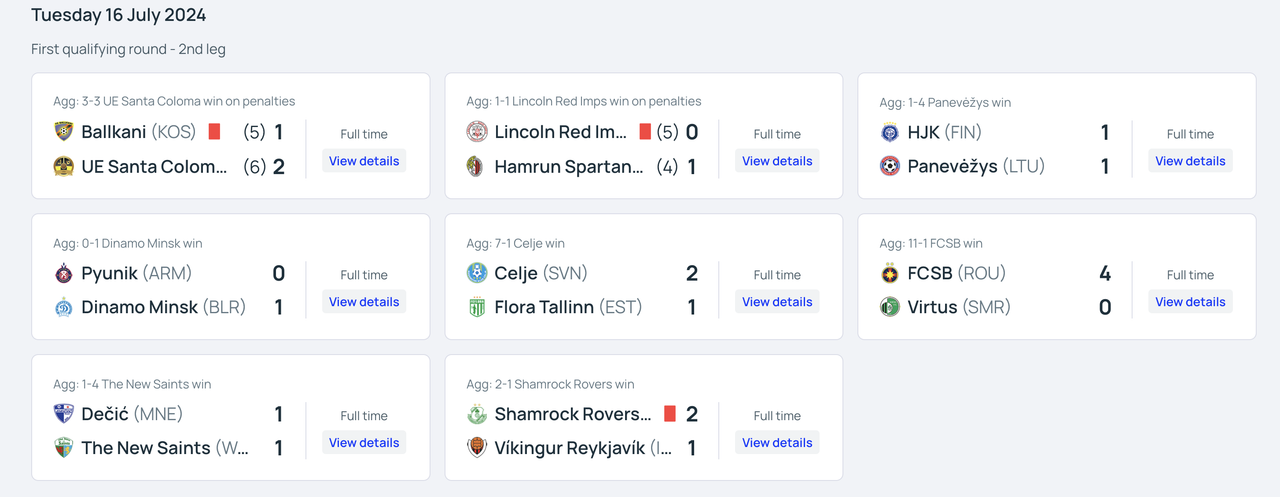Image resolution: width=1280 pixels, height=497 pixels.
Task: Click the FCSB club badge icon
Action: (x=890, y=274)
